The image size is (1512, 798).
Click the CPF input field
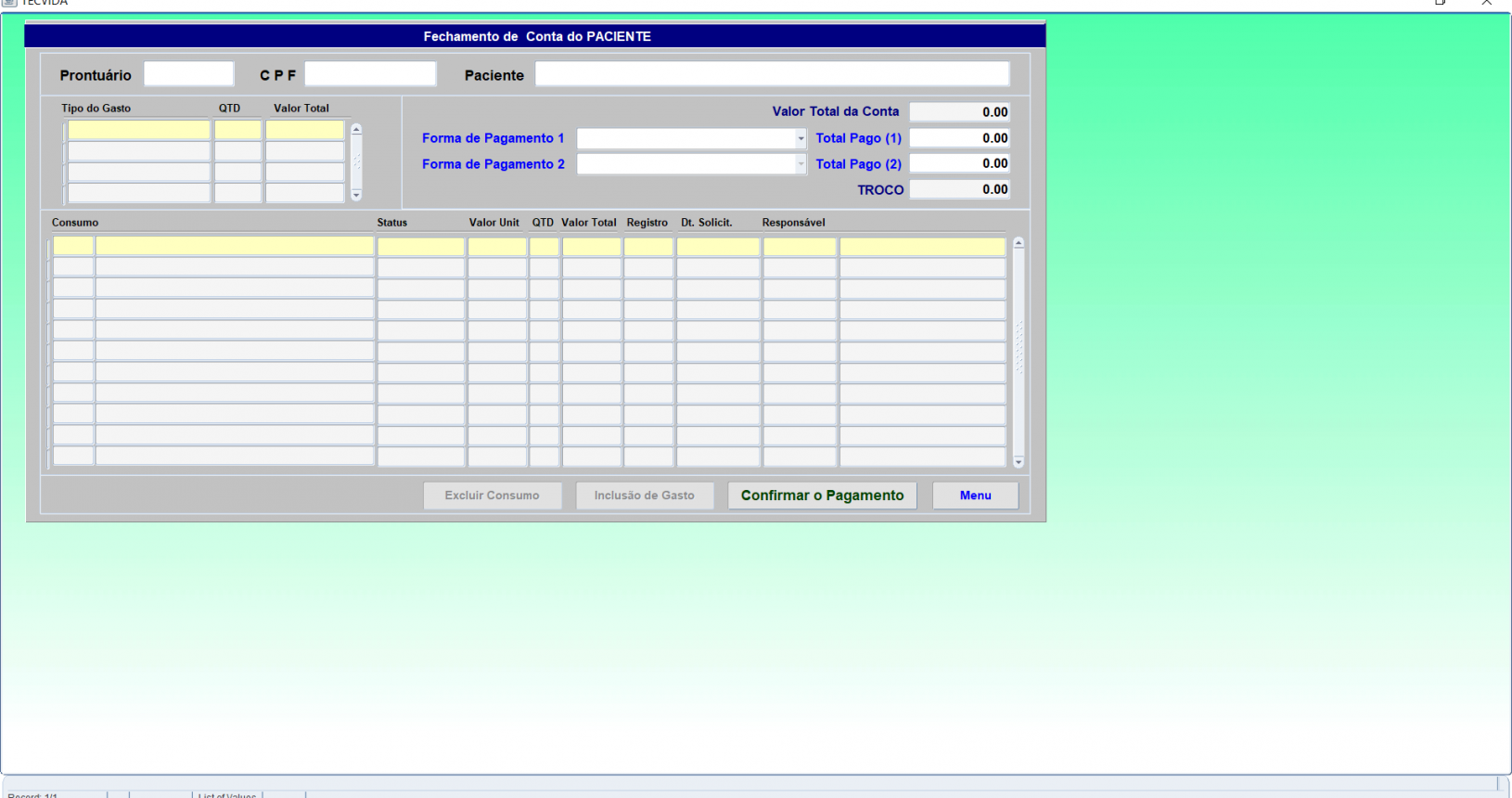[370, 74]
